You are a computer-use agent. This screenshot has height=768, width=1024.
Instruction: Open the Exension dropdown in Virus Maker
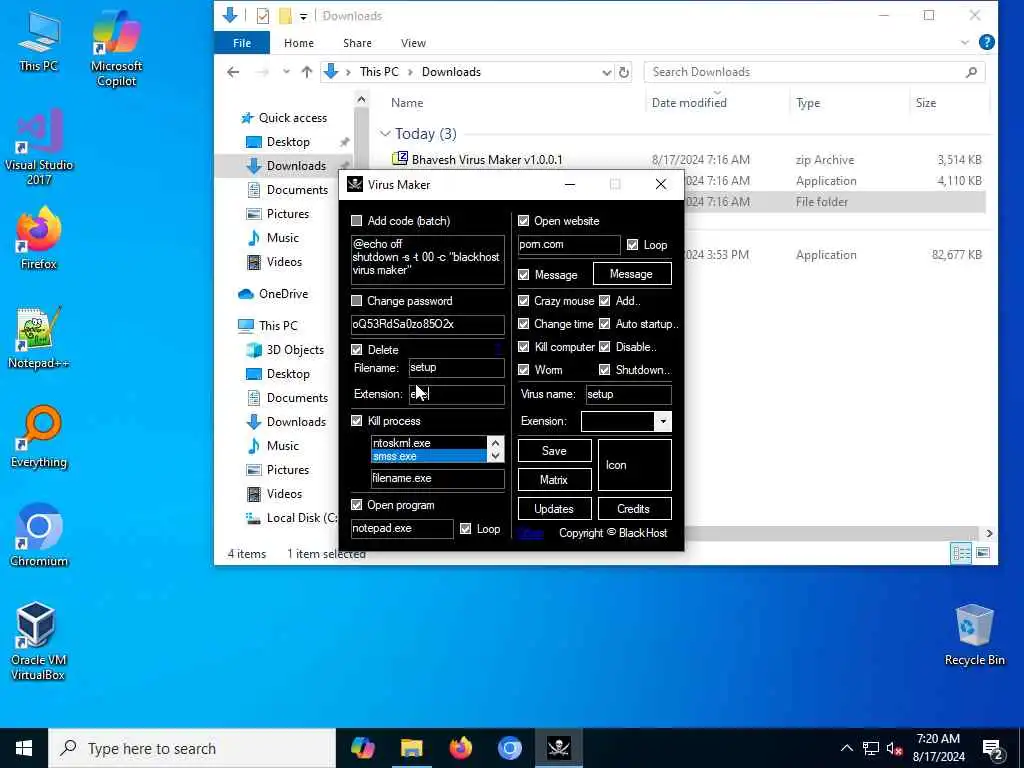[663, 421]
